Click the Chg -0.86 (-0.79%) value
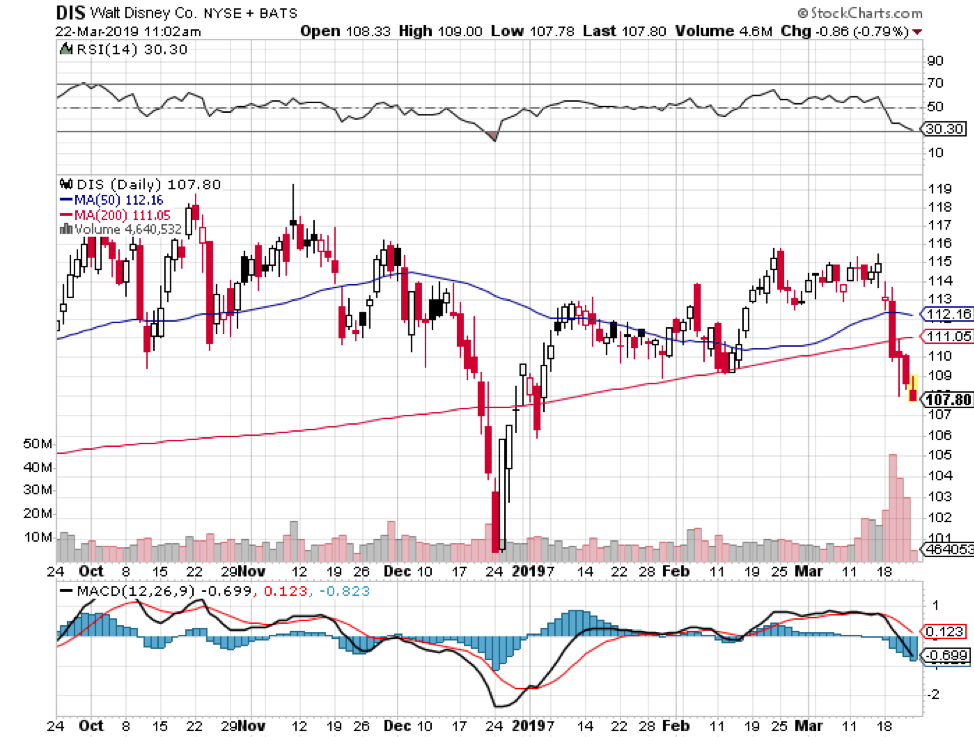The image size is (974, 737). pos(845,31)
